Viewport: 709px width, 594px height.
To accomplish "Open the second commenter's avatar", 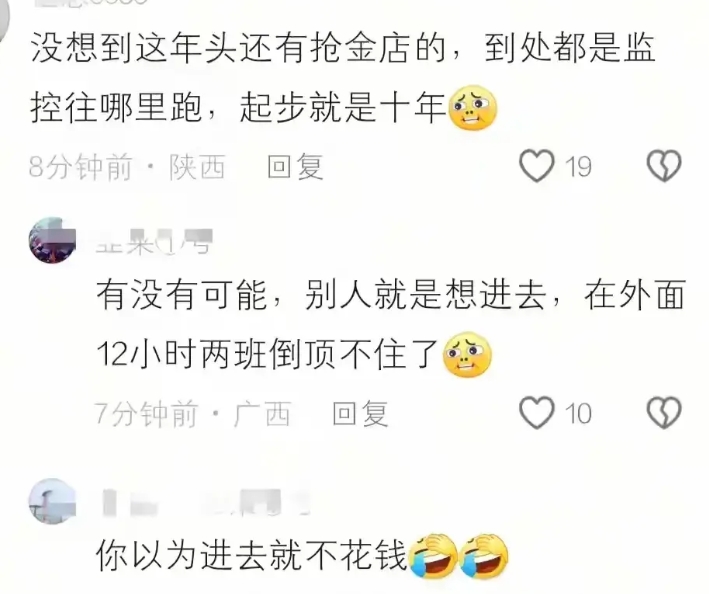I will click(52, 240).
